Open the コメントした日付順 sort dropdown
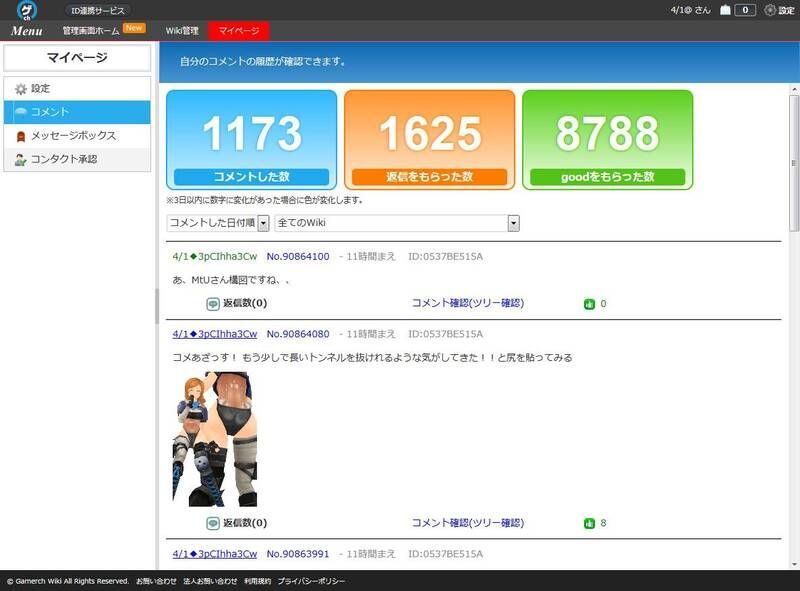Viewport: 800px width, 591px height. (218, 223)
